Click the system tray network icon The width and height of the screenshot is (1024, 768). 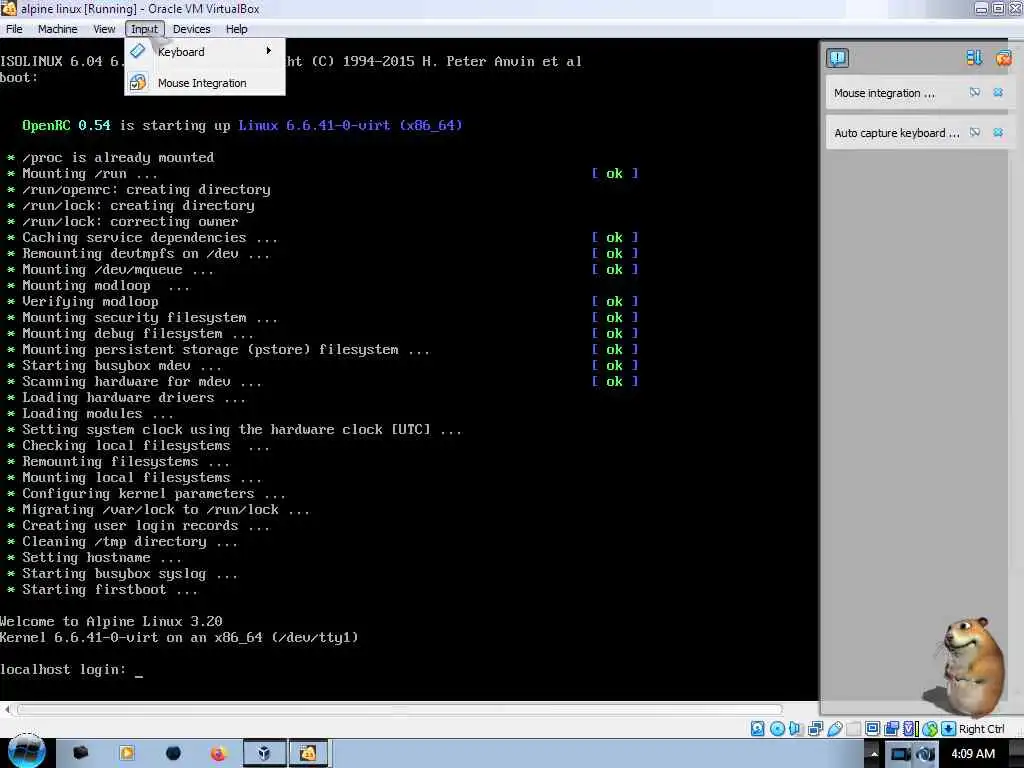point(925,754)
